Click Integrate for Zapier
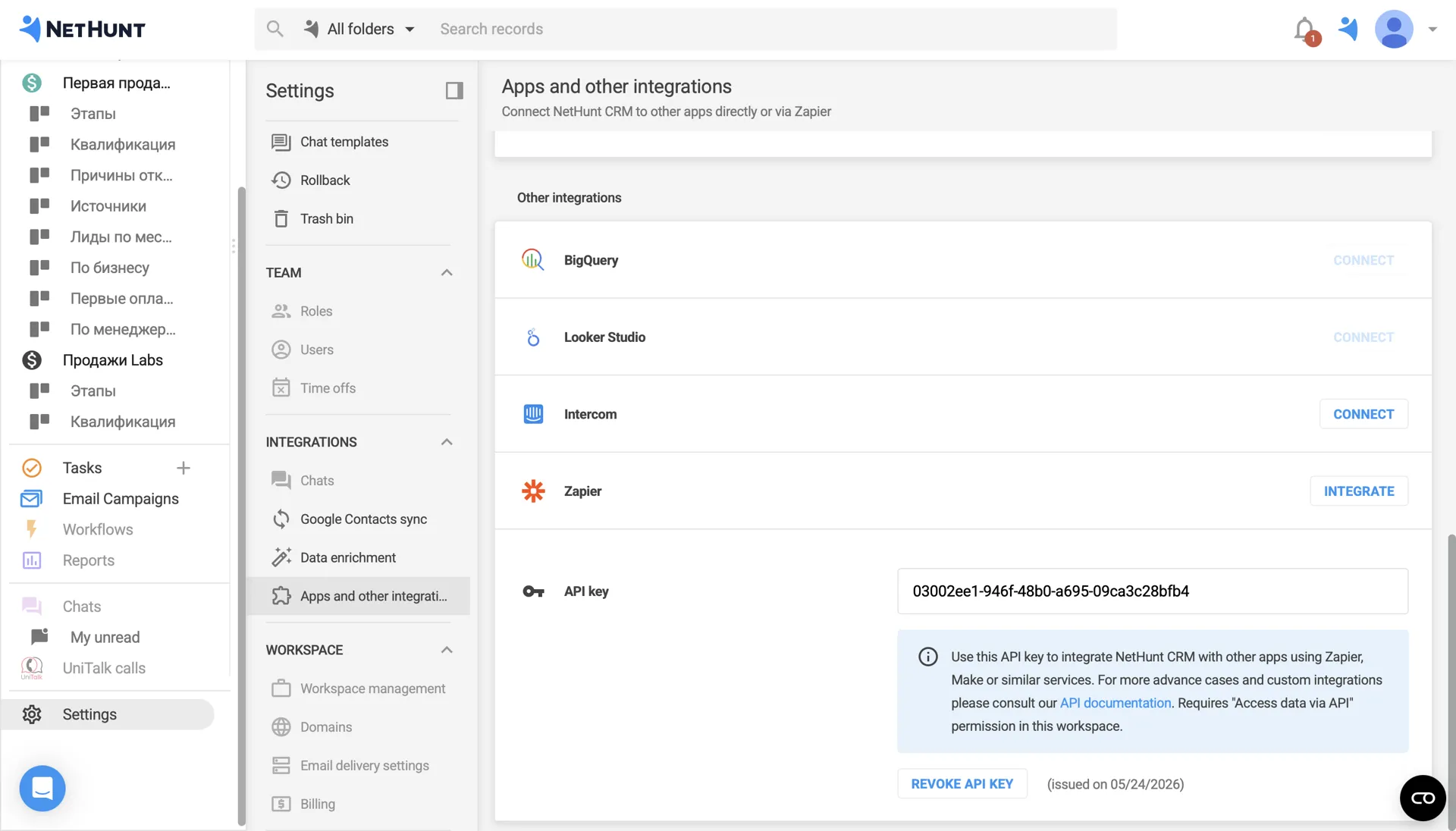The height and width of the screenshot is (831, 1456). [x=1359, y=491]
